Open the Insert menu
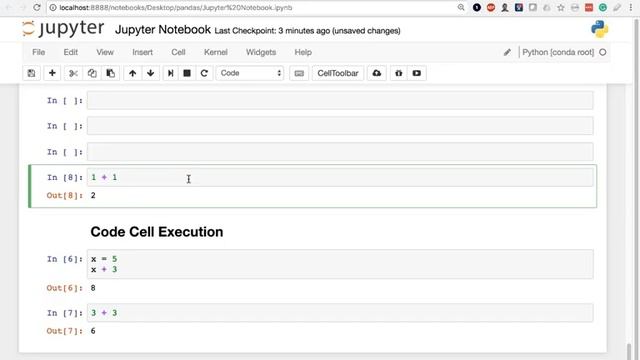Viewport: 640px width, 360px height. pyautogui.click(x=142, y=52)
